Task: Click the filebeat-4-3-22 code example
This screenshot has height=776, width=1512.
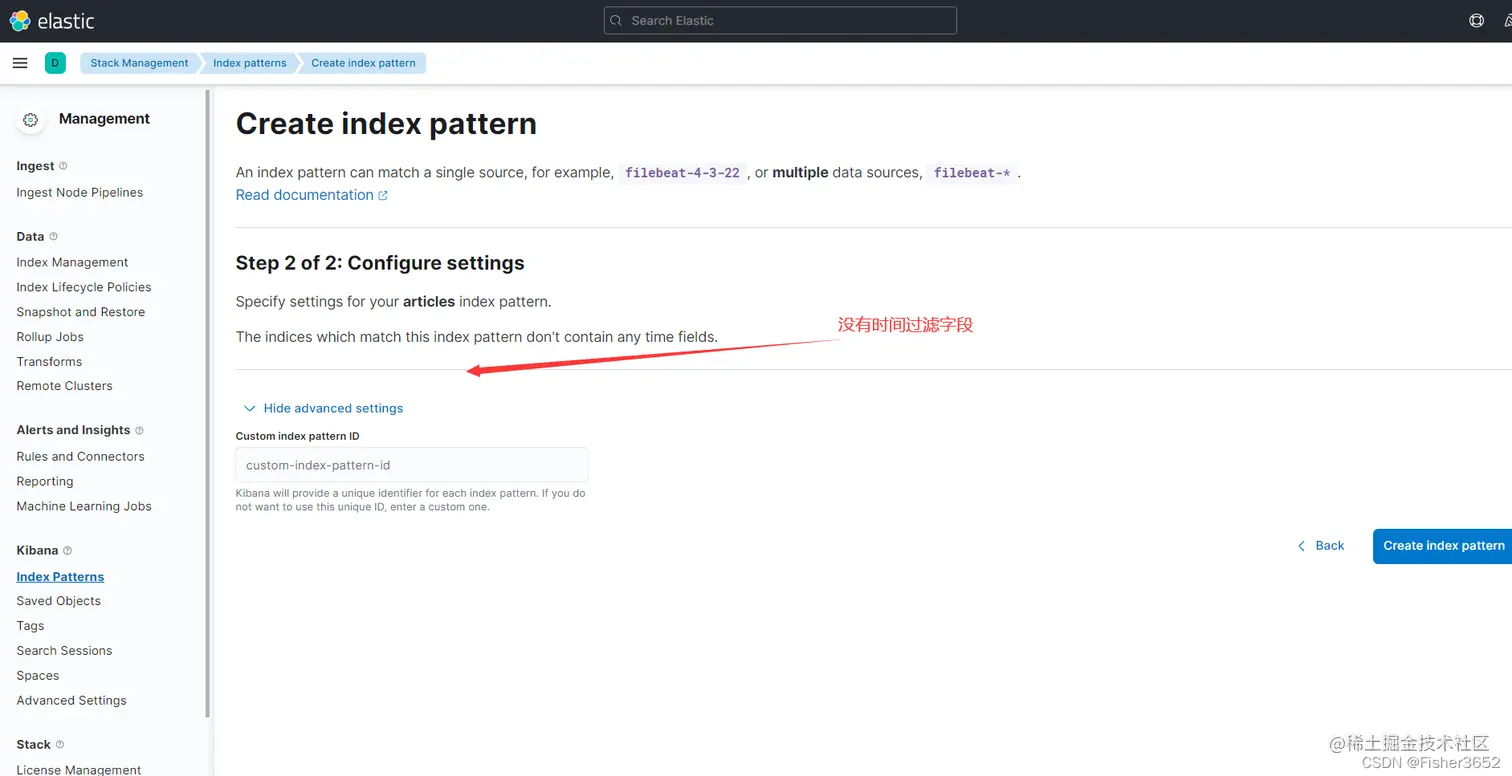Action: click(682, 173)
